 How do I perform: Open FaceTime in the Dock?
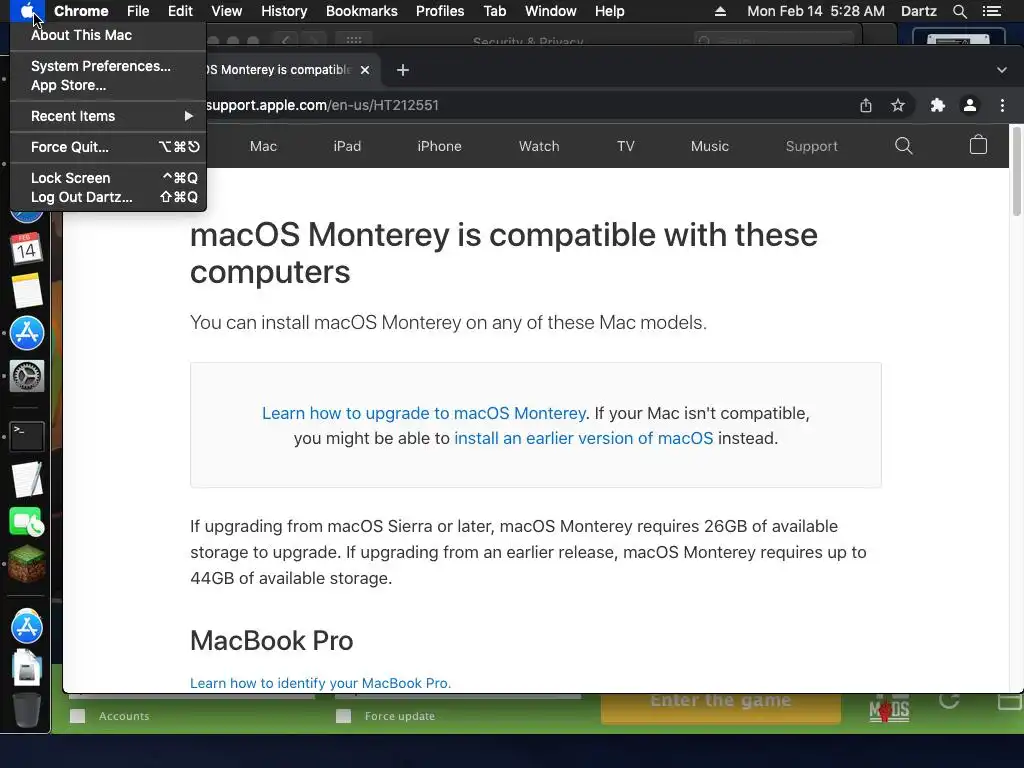pos(27,522)
